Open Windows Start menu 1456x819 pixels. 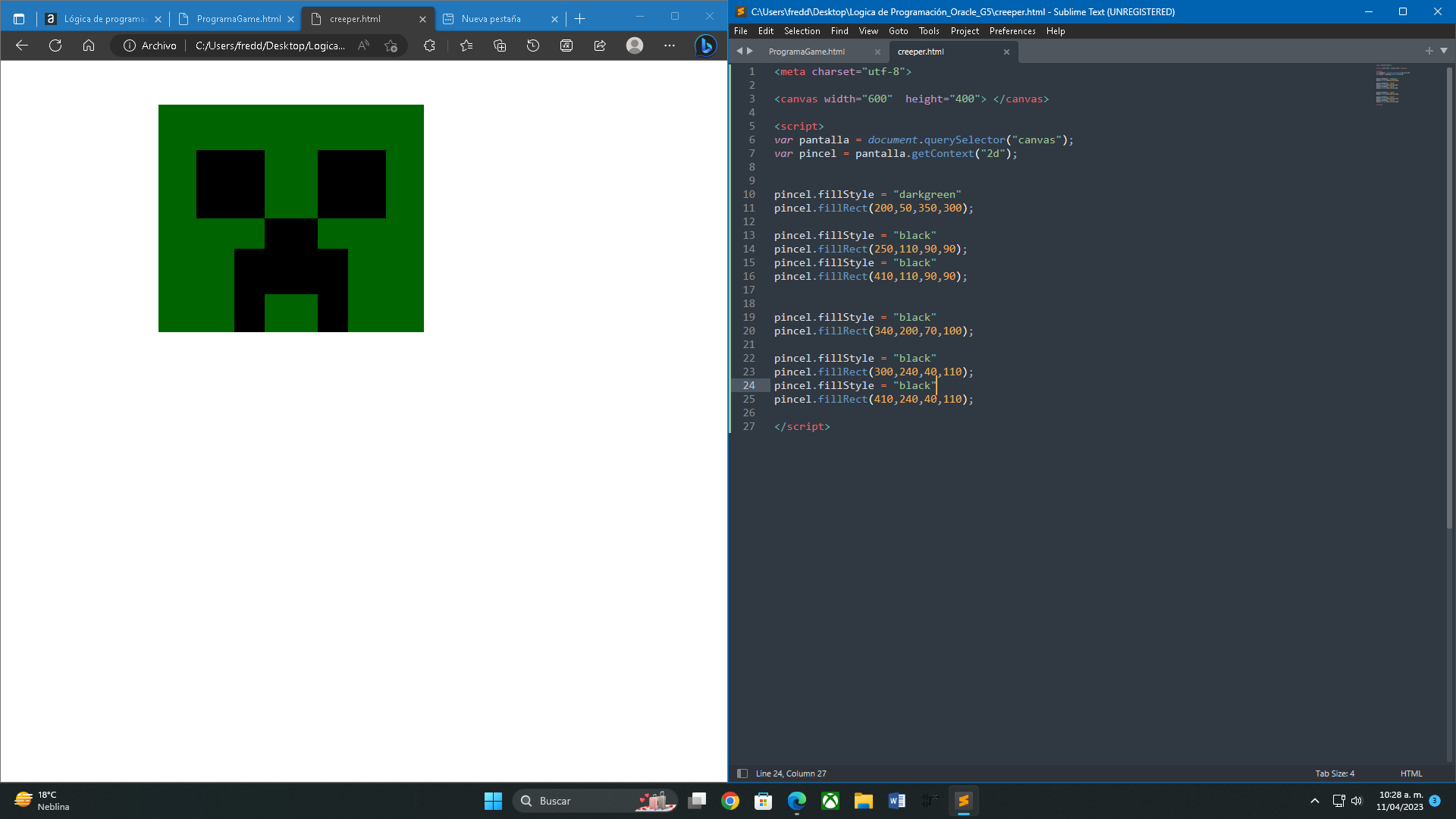pos(493,801)
